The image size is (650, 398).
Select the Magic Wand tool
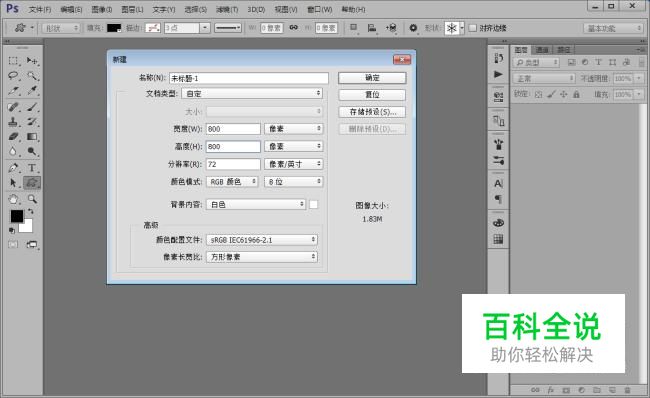point(32,76)
